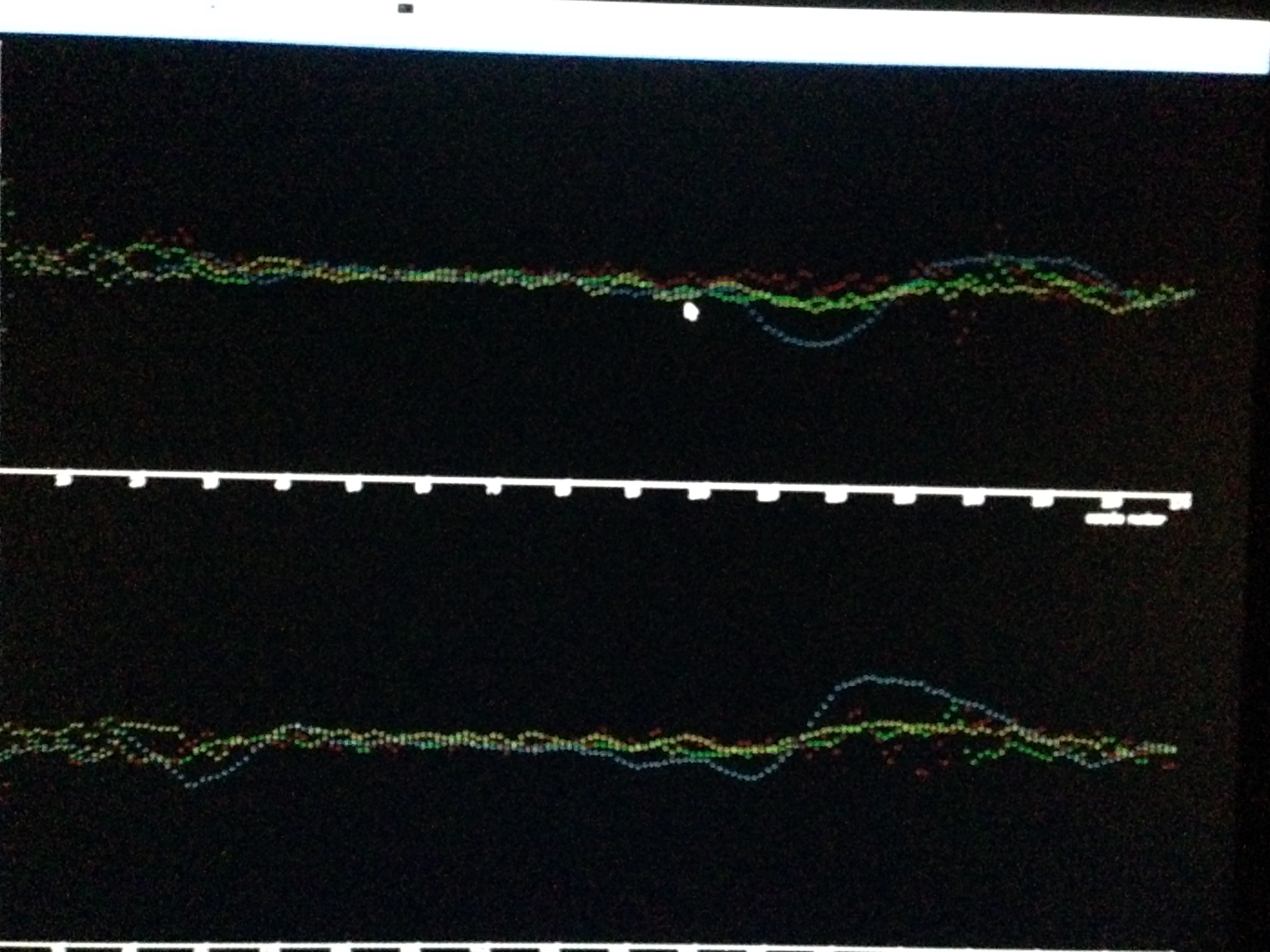Click the tick mark just above the white axis label
This screenshot has width=1270, height=952.
coord(1112,502)
